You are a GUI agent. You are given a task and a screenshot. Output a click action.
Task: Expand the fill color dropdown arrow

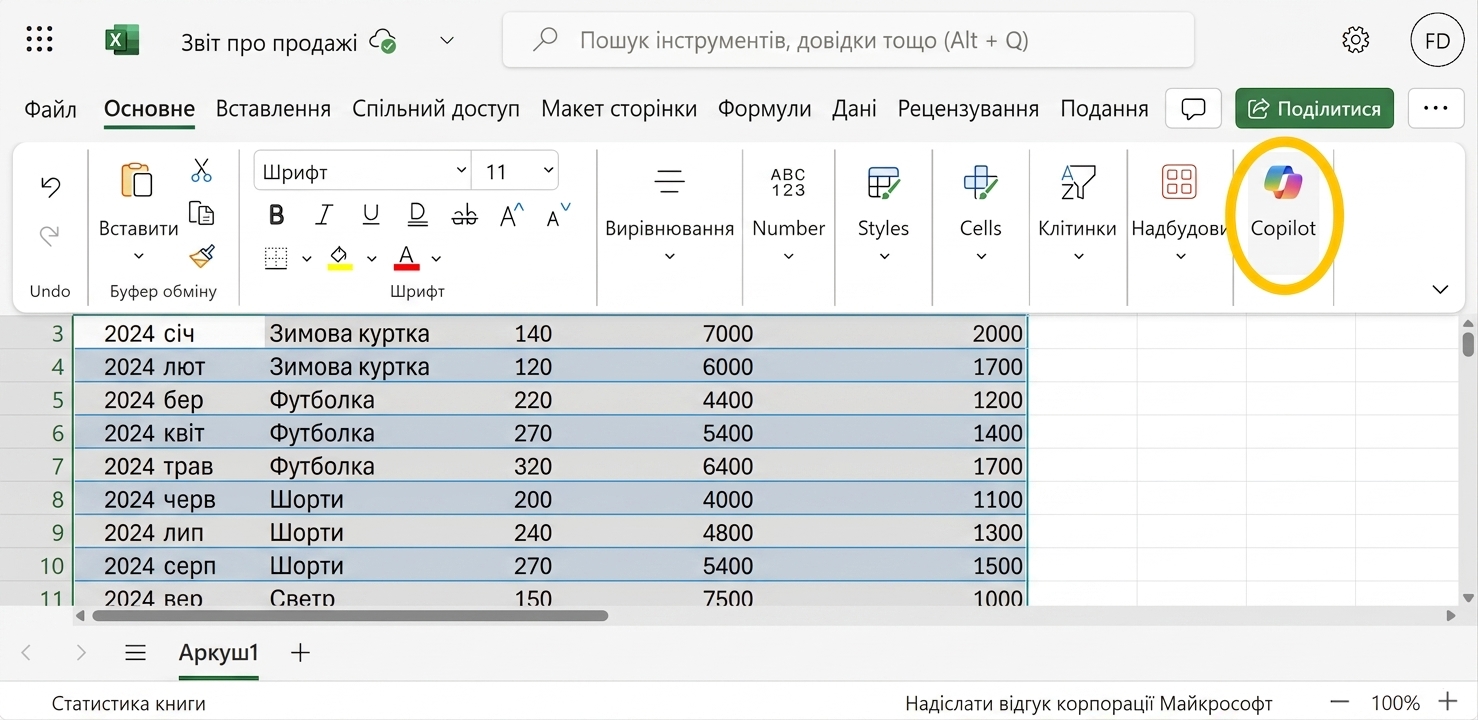(371, 259)
